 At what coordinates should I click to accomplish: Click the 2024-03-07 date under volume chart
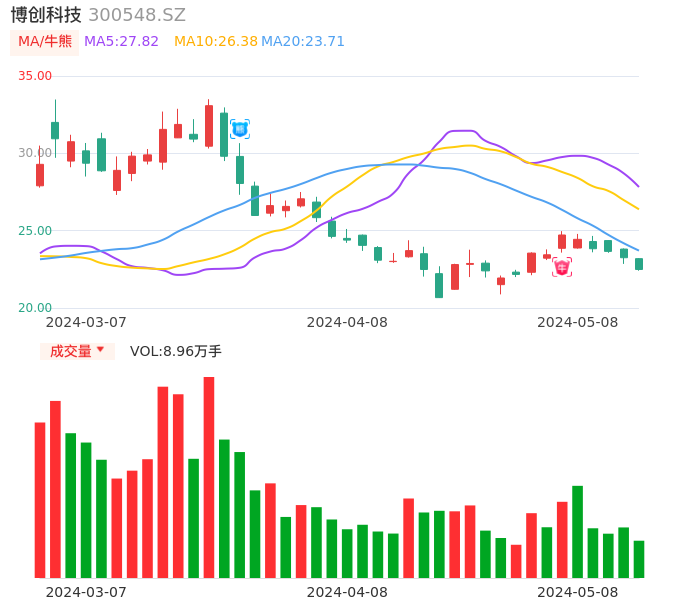tap(86, 592)
